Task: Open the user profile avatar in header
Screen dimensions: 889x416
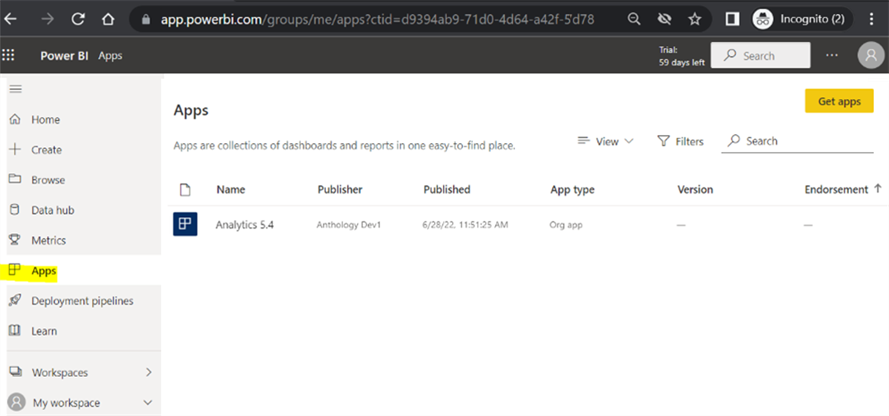Action: (x=871, y=56)
